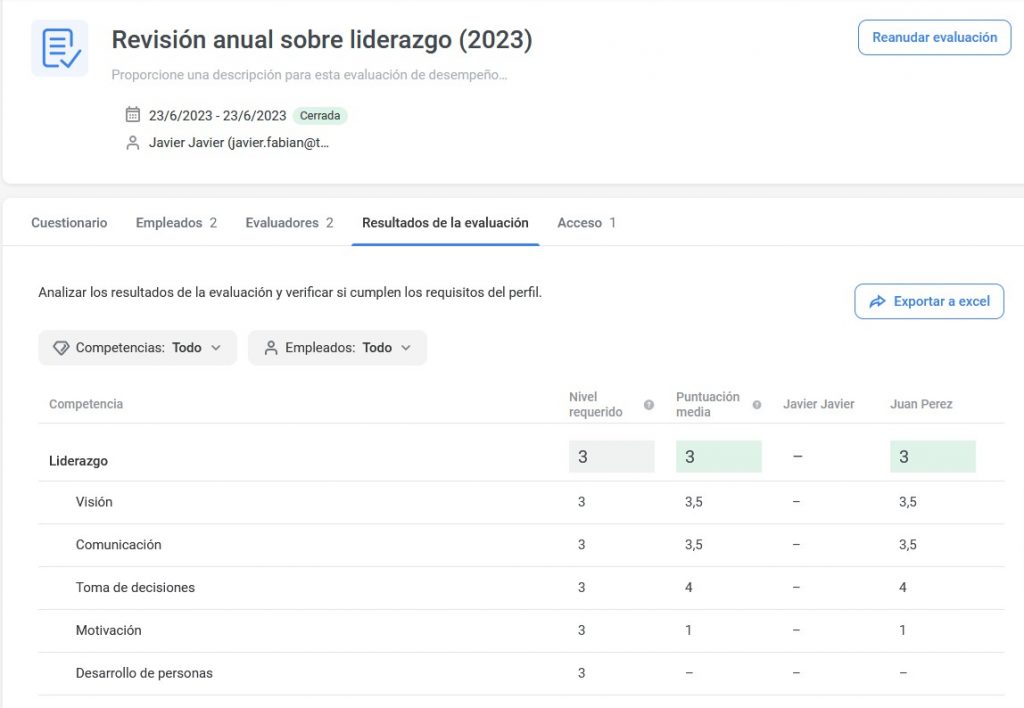
Task: Select the Liderazgo competency row
Action: tap(521, 457)
